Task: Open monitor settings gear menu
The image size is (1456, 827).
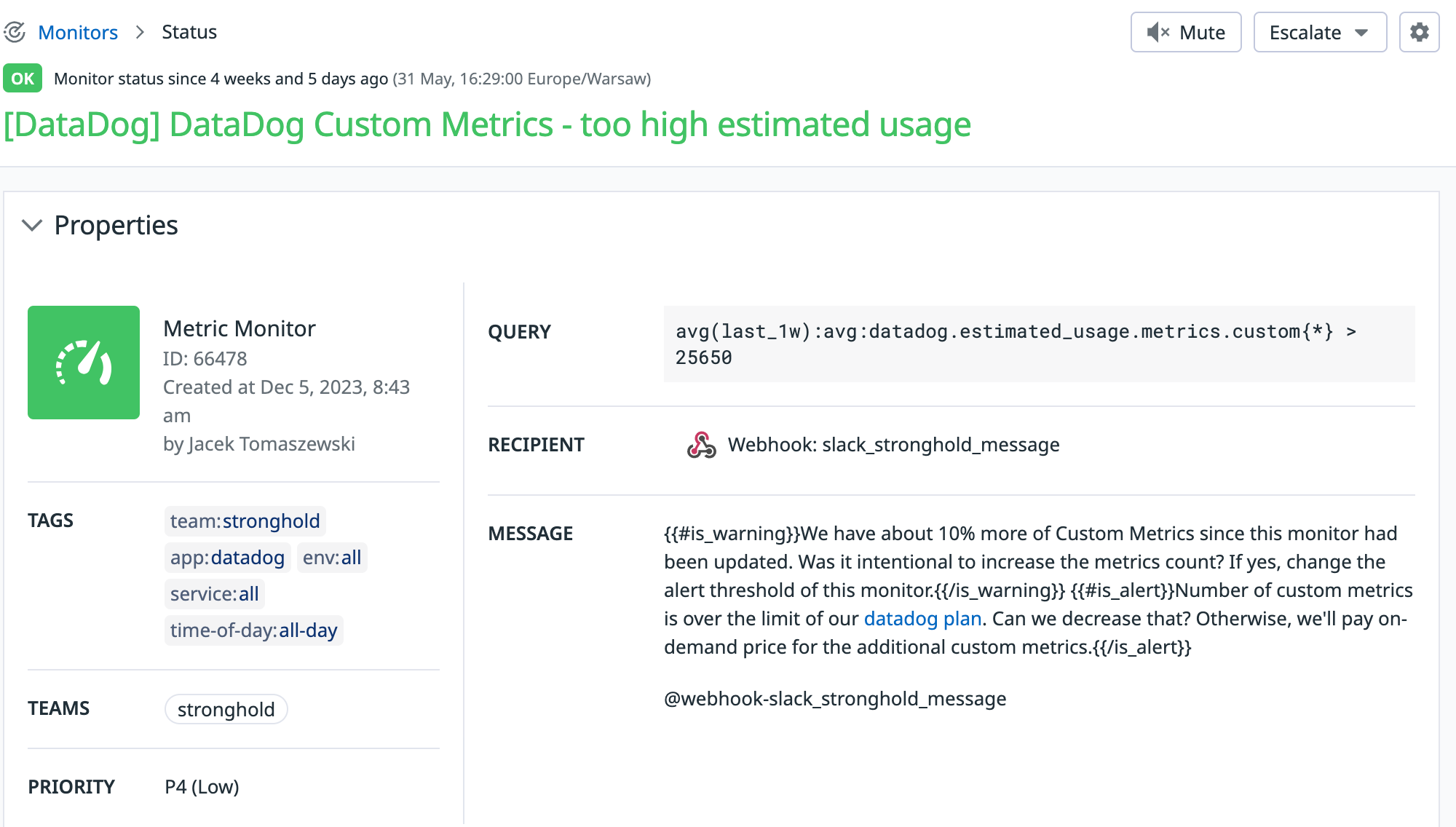Action: (x=1419, y=32)
